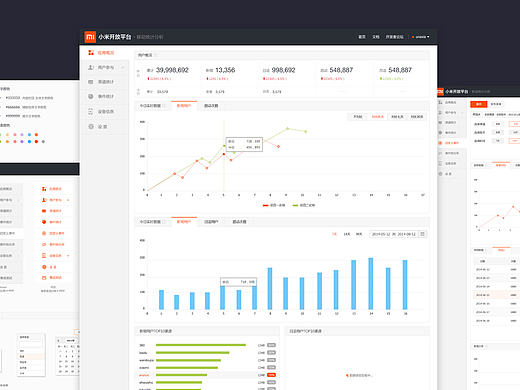This screenshot has width=520, height=390.
Task: Click the user silhouette icon in the main sidebar
Action: pyautogui.click(x=91, y=67)
